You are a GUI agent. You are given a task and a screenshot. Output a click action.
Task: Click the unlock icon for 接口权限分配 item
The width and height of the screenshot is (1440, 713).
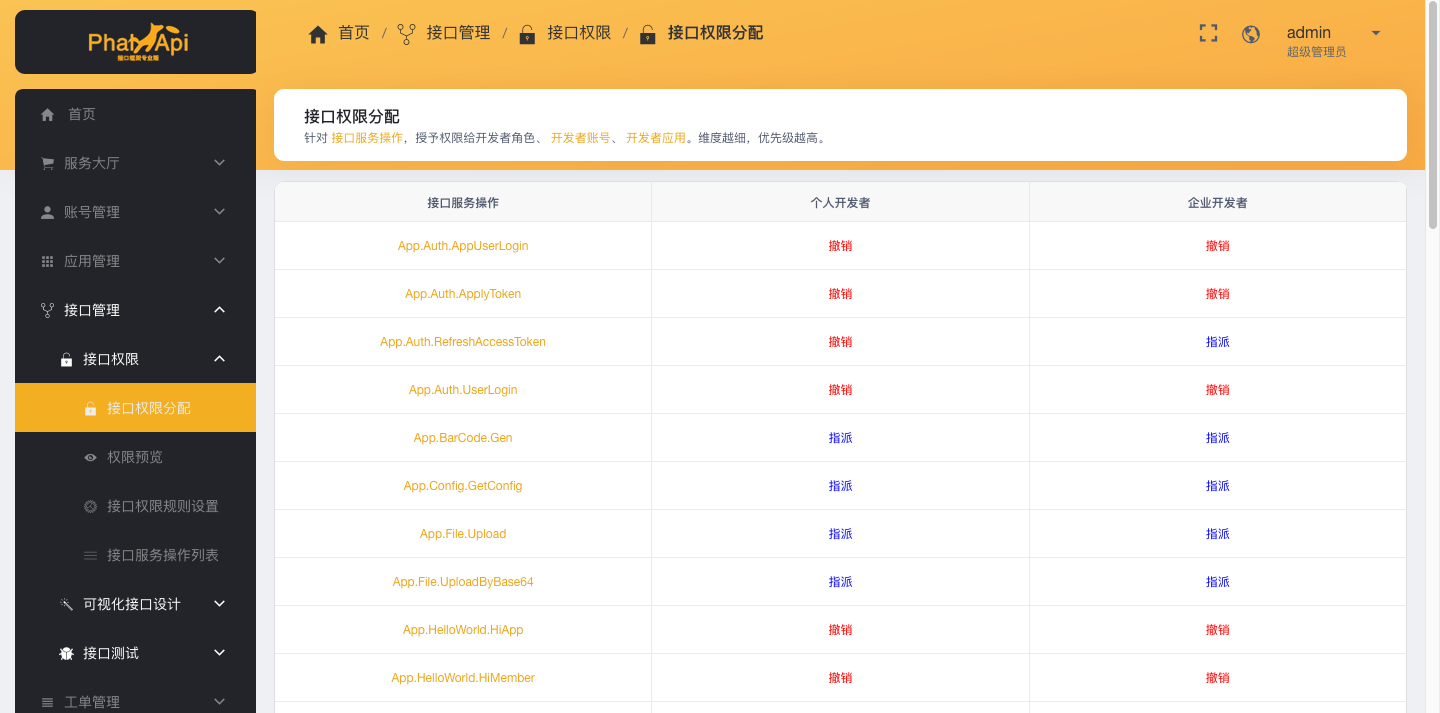click(90, 409)
